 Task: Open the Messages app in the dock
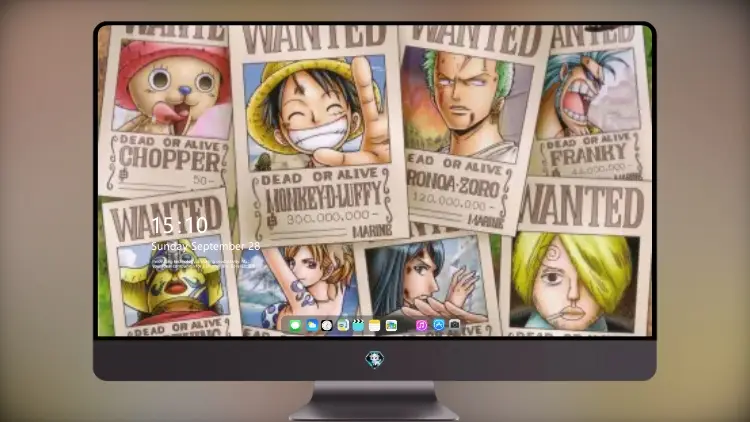click(x=296, y=325)
